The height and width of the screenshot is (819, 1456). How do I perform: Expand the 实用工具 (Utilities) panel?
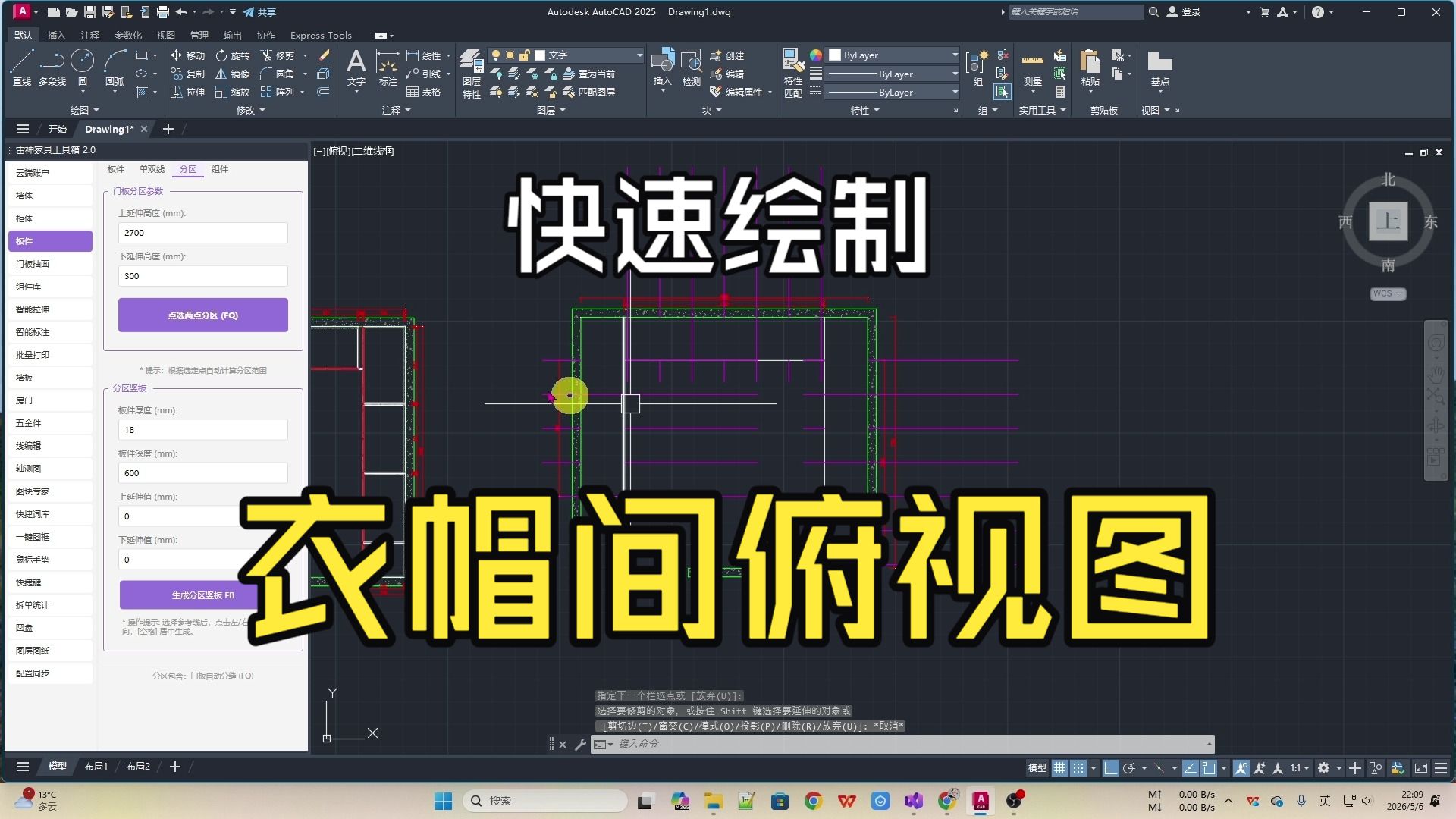coord(1042,110)
